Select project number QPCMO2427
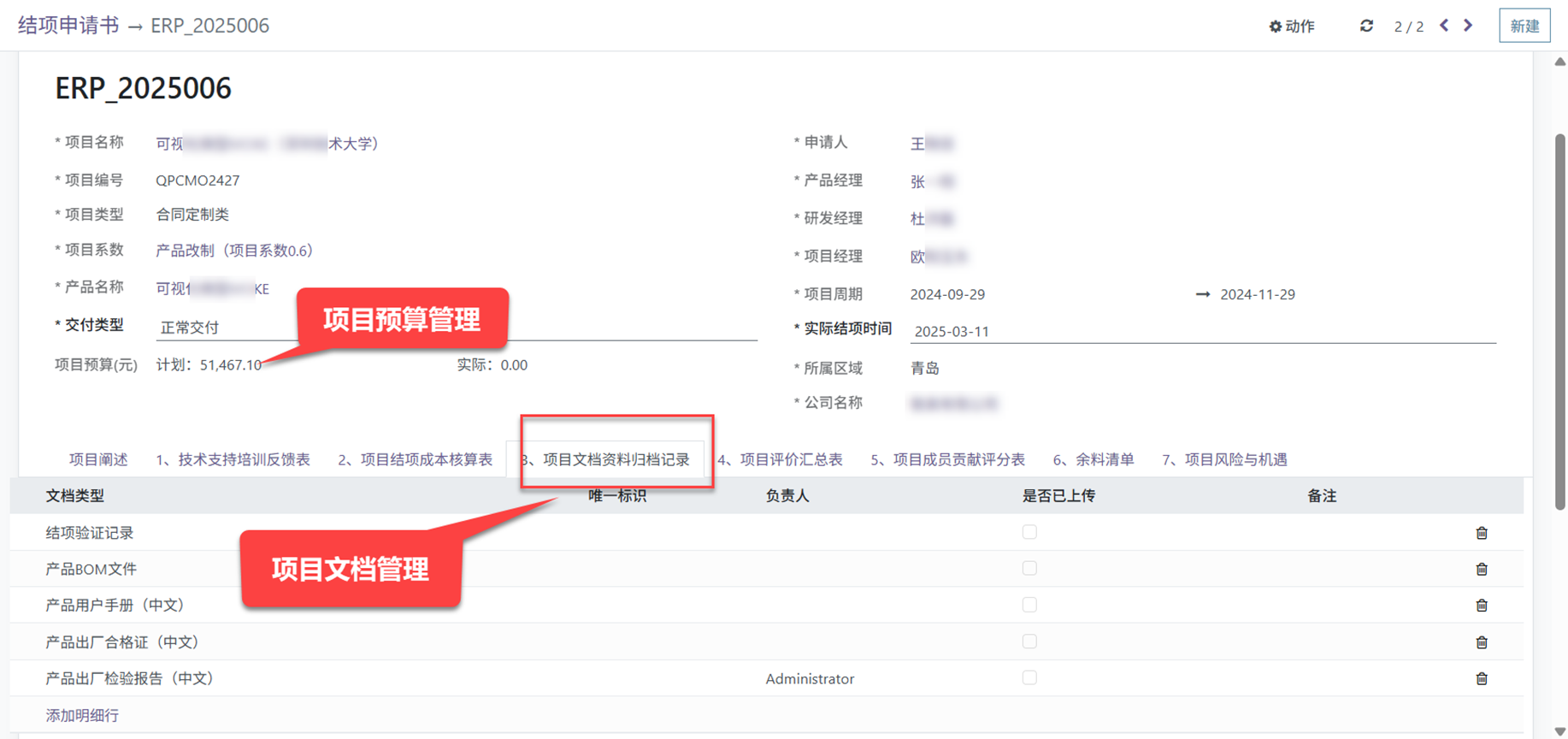The image size is (1568, 739). [x=197, y=180]
